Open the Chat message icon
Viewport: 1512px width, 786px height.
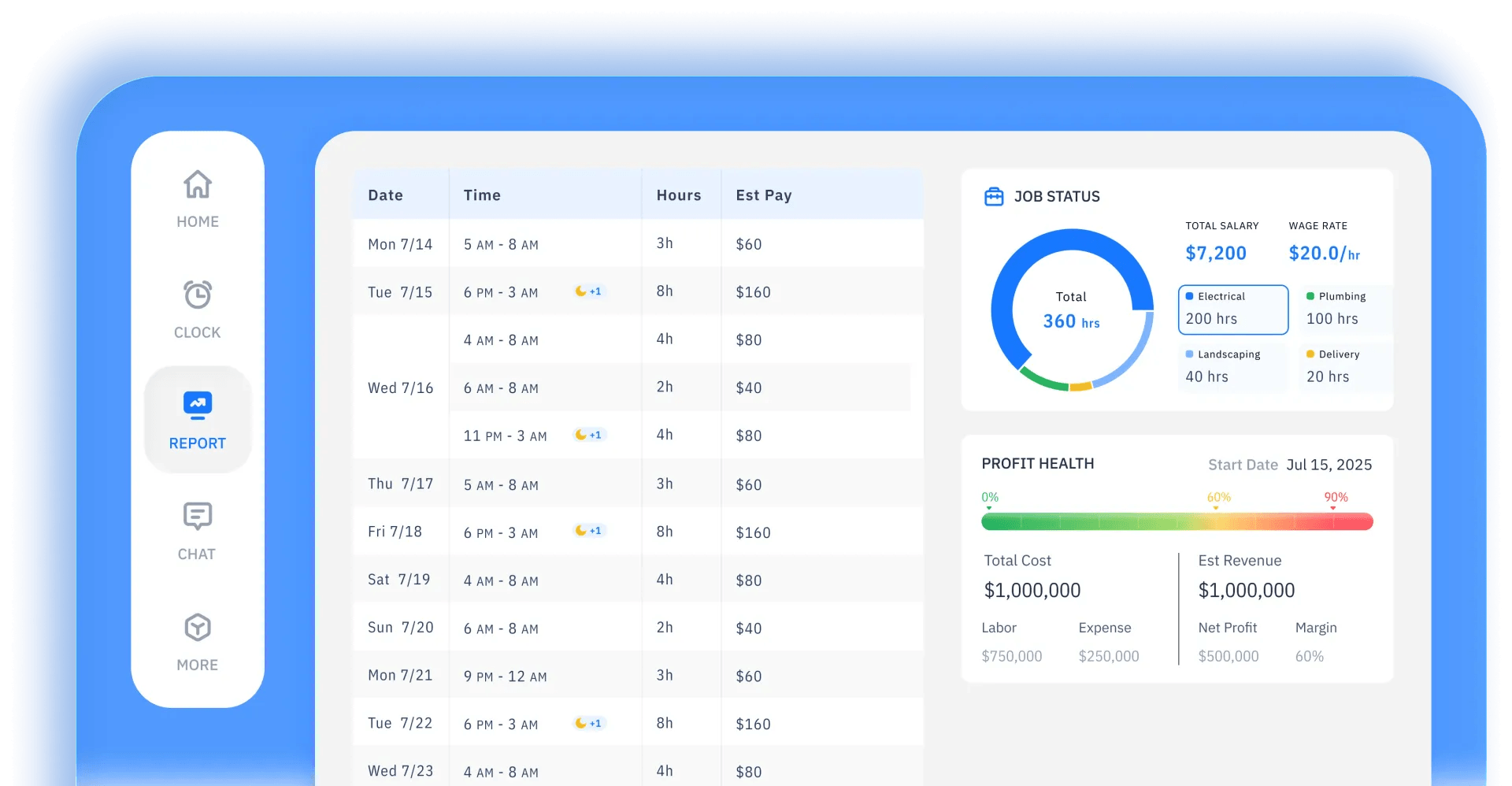coord(198,517)
